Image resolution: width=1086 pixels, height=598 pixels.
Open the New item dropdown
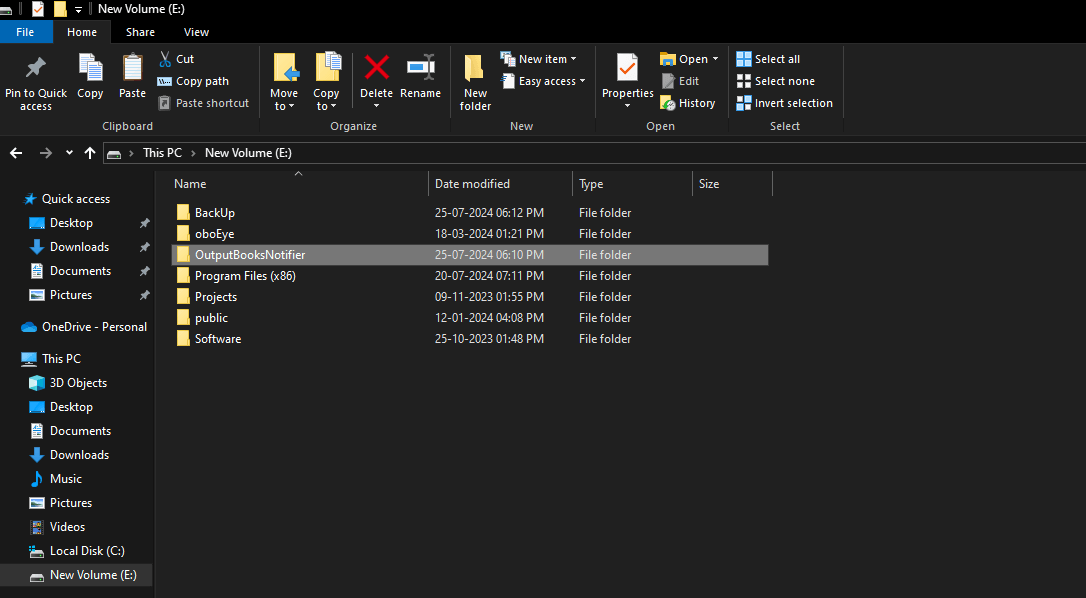(x=539, y=59)
